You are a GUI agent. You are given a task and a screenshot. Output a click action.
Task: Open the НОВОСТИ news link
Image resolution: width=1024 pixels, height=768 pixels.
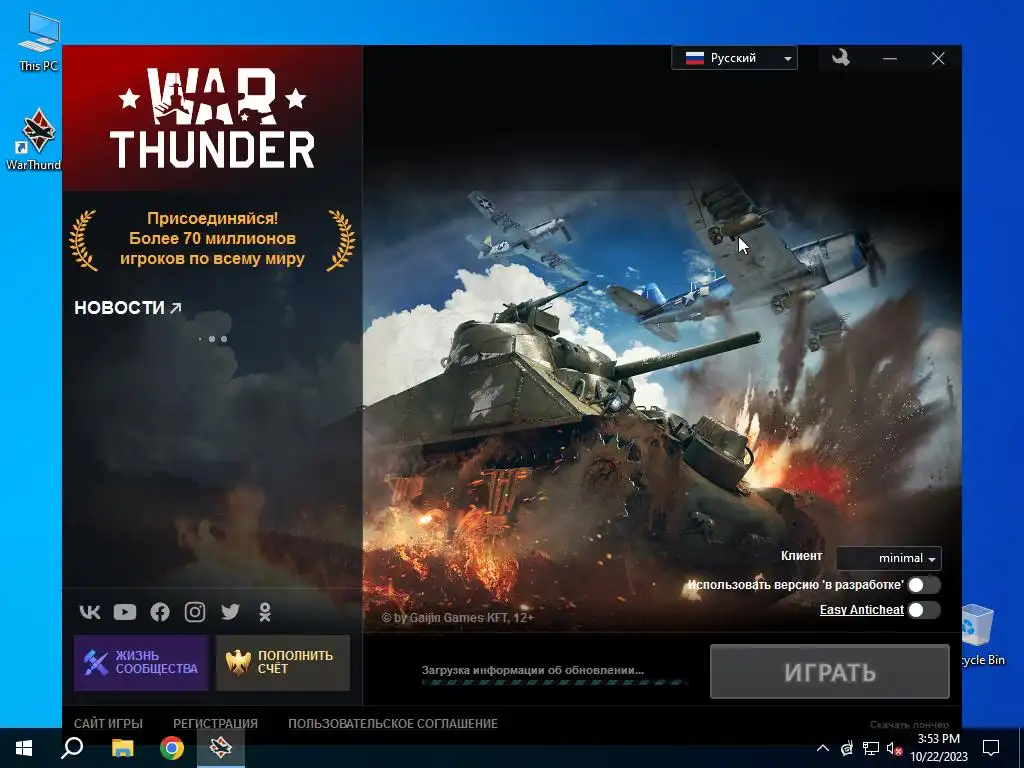coord(128,308)
